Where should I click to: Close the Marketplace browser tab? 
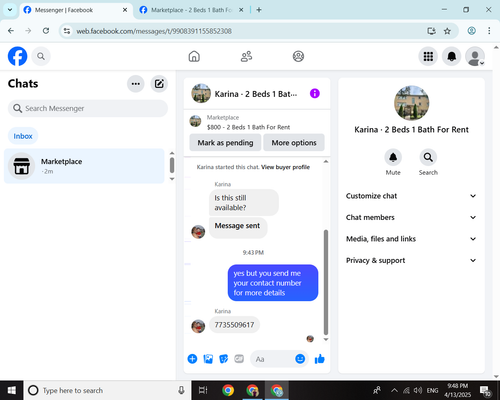241,10
